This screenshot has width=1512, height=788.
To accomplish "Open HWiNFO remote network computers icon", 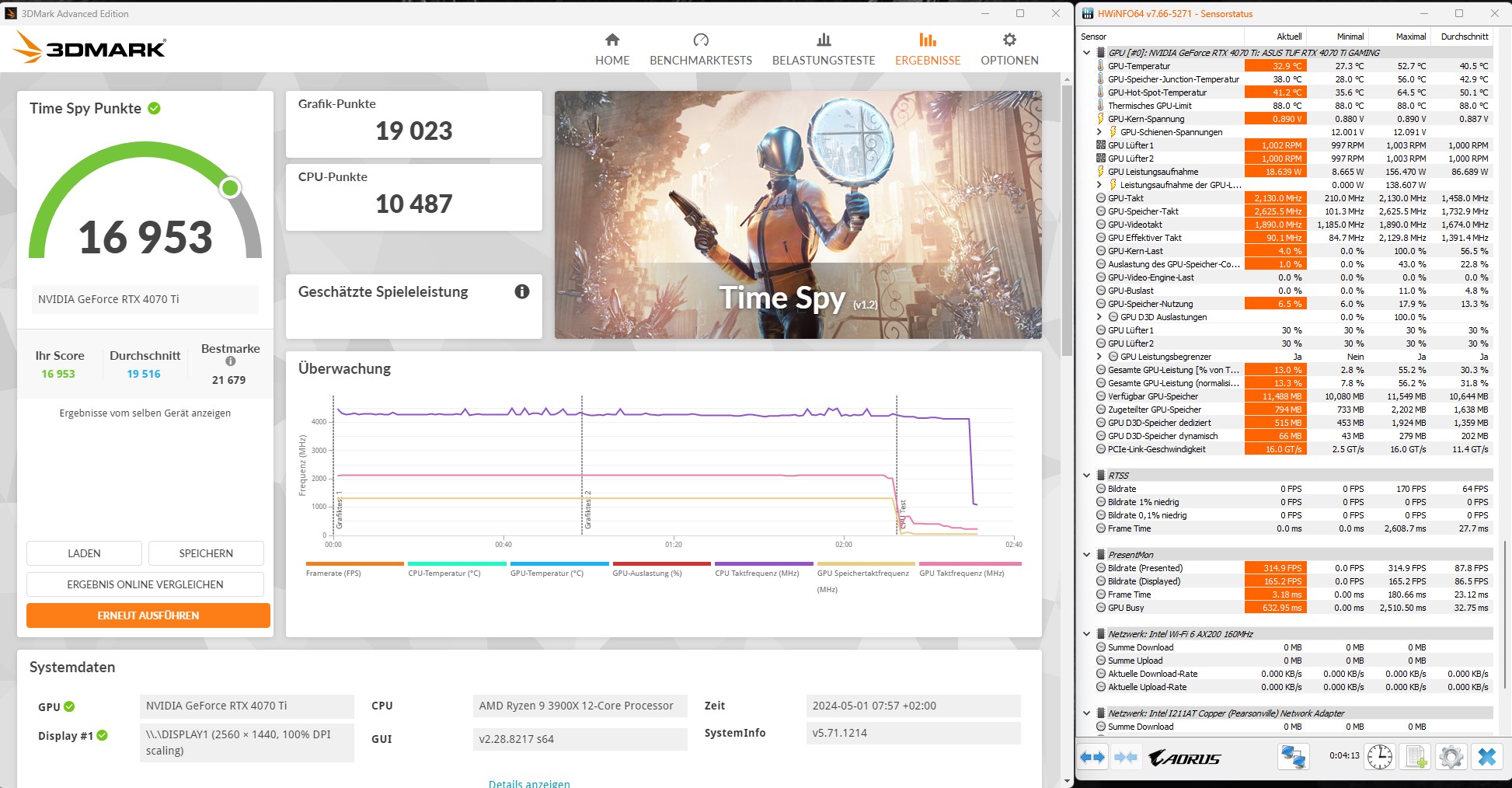I will (1294, 757).
